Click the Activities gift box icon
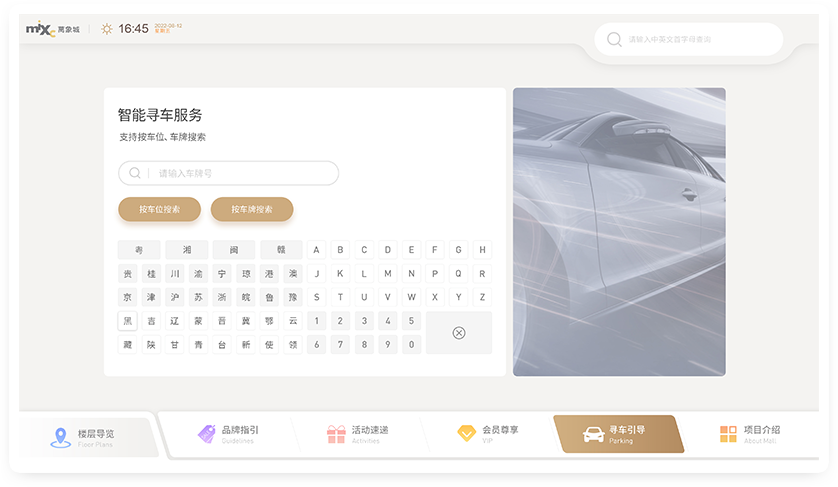This screenshot has height=487, width=838. (336, 434)
